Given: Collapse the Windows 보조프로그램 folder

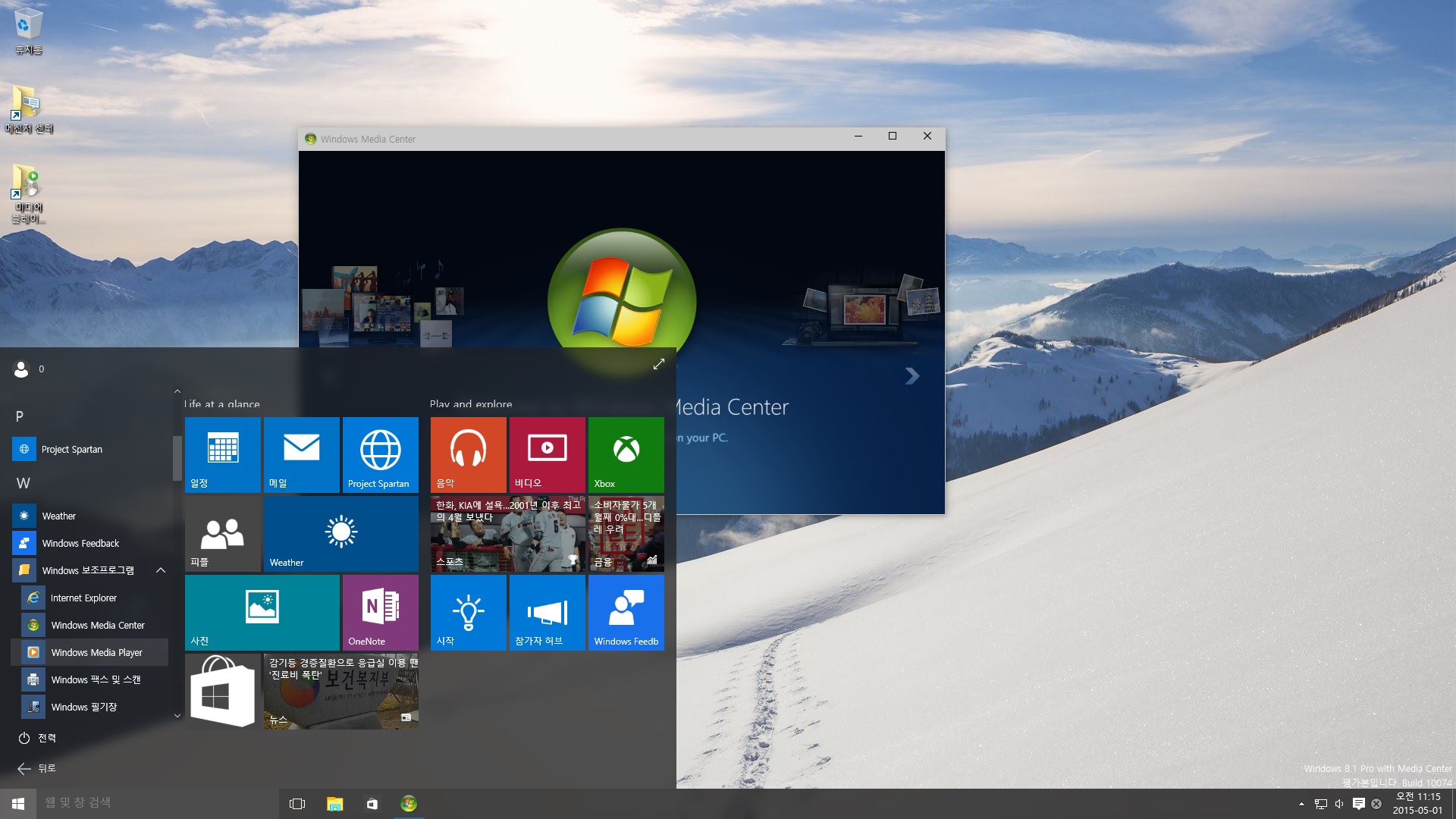Looking at the screenshot, I should pos(89,570).
